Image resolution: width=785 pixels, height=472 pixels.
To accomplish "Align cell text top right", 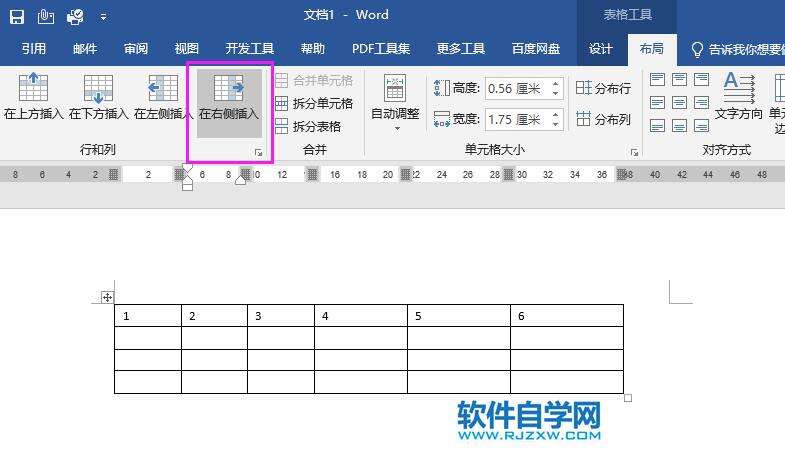I will click(x=701, y=79).
